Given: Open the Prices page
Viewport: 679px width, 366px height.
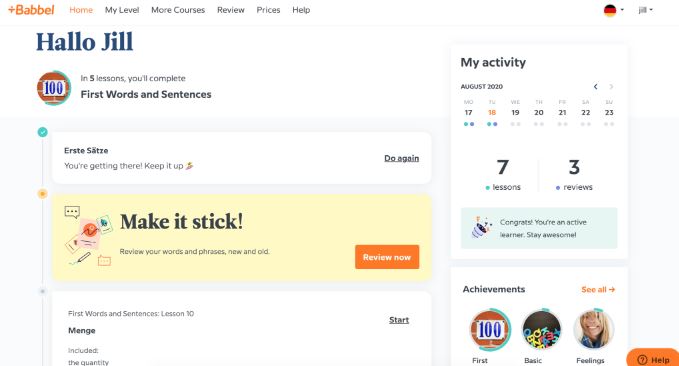Looking at the screenshot, I should [x=268, y=10].
